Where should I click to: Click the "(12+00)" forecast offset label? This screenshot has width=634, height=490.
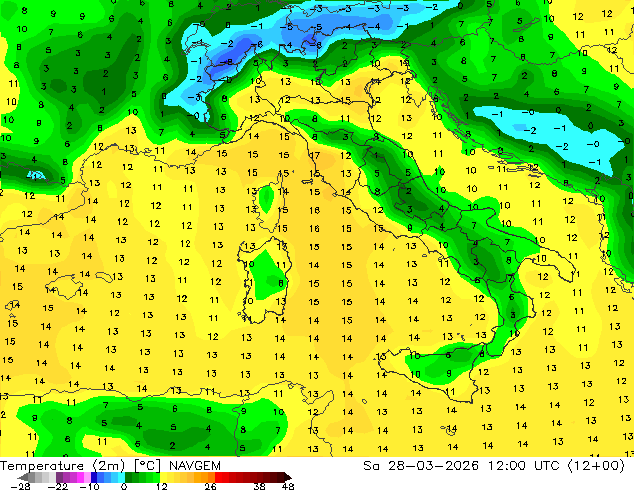596,466
